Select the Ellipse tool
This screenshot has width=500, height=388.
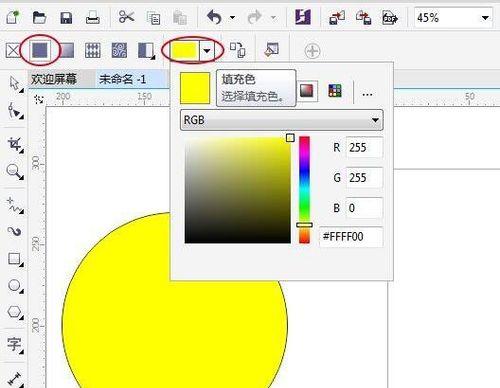tap(15, 286)
